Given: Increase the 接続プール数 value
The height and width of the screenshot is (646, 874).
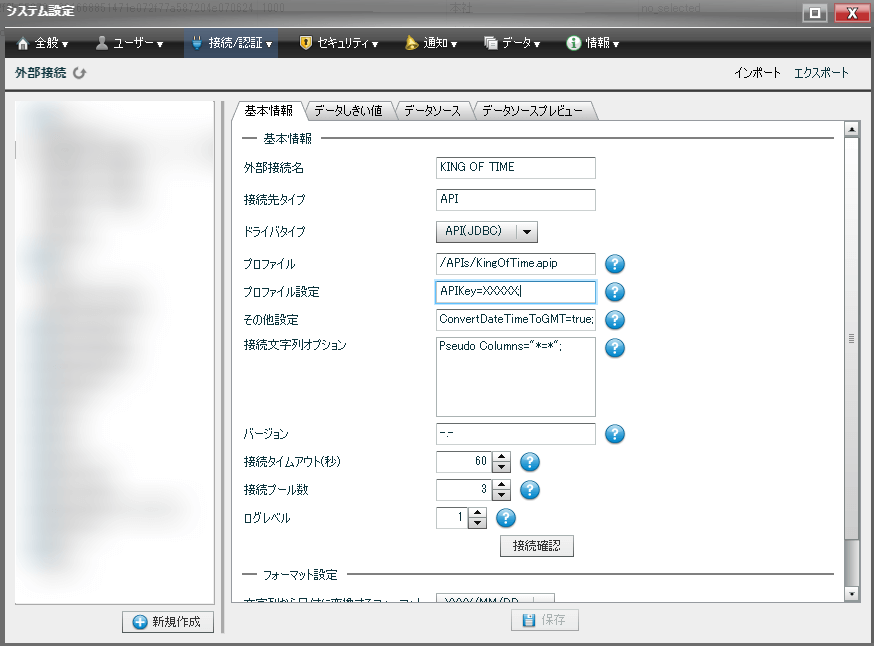Looking at the screenshot, I should pos(502,484).
